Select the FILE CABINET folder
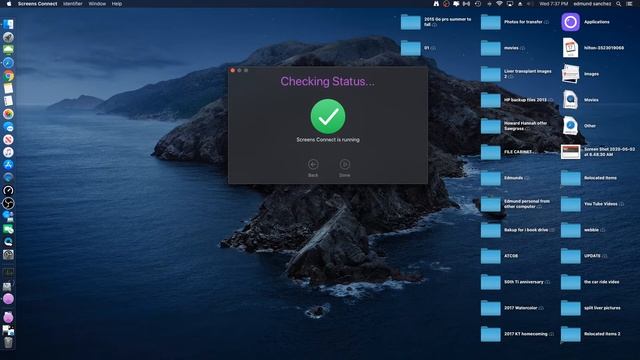This screenshot has height=360, width=640. (x=491, y=152)
